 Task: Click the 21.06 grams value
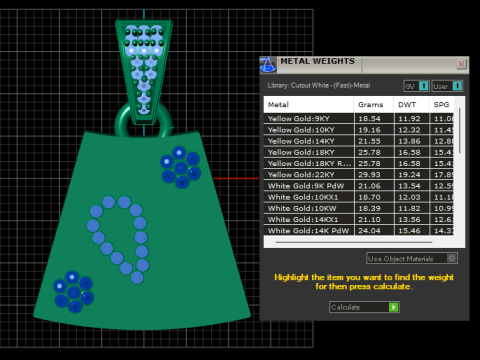pos(369,186)
